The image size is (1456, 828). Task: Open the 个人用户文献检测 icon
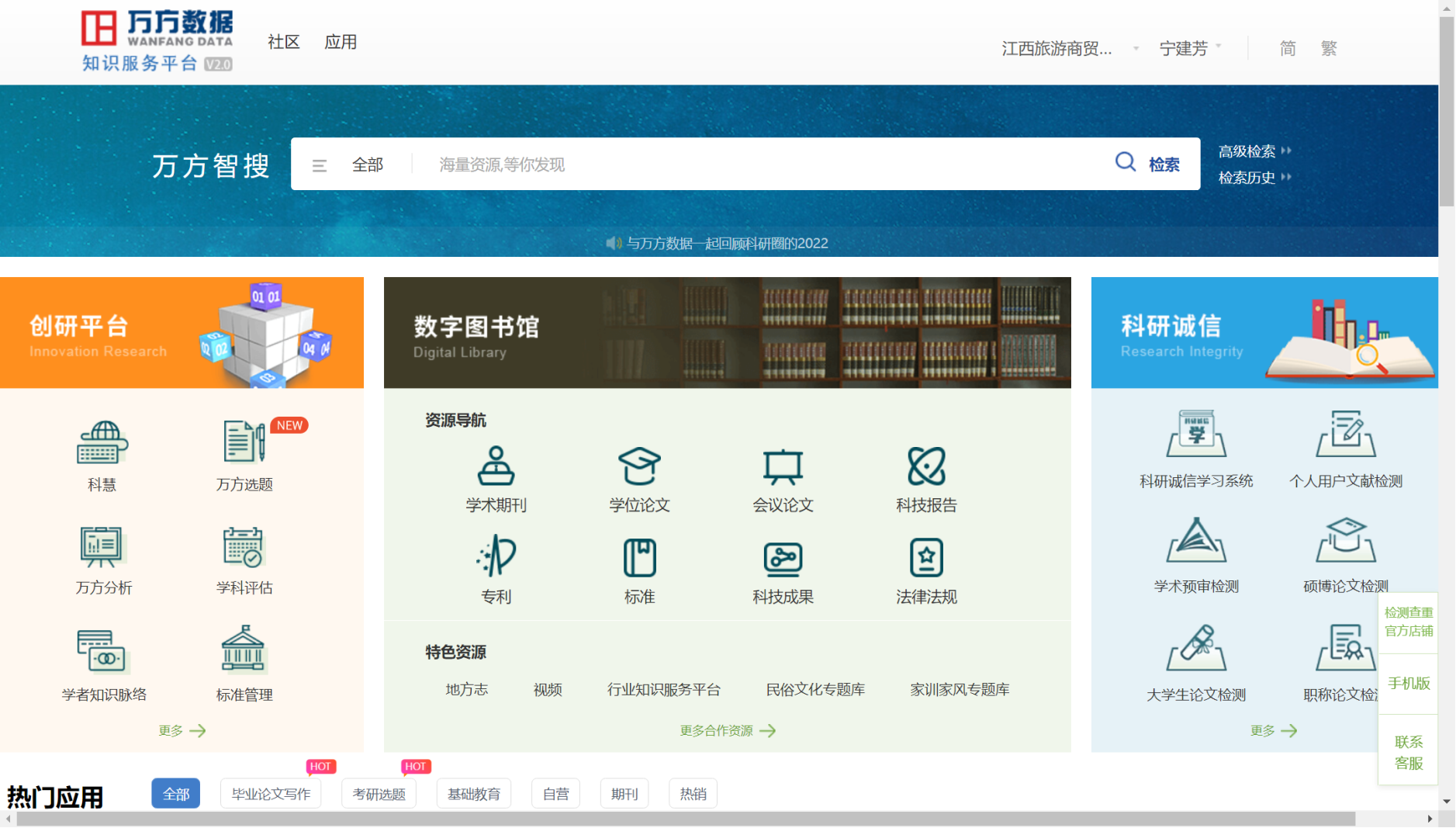tap(1346, 433)
